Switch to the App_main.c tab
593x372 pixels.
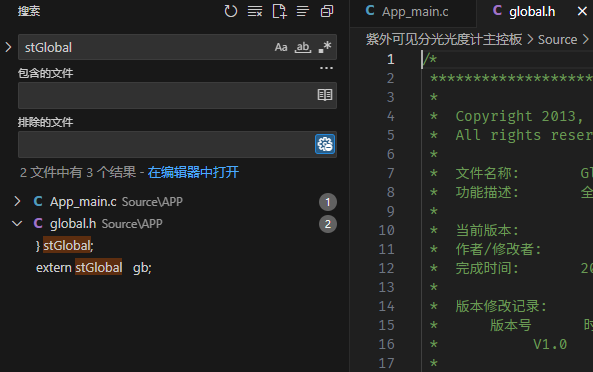(x=412, y=11)
